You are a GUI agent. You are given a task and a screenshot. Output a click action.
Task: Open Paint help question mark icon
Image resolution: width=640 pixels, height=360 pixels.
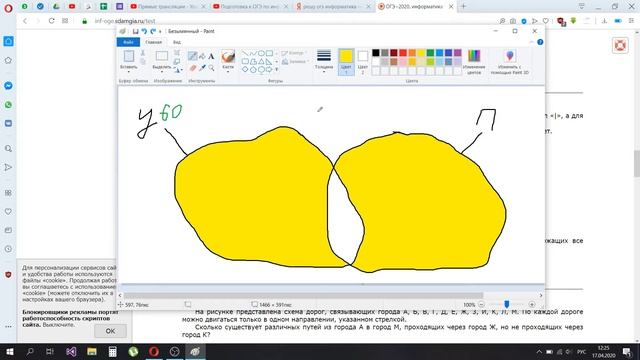[x=540, y=42]
